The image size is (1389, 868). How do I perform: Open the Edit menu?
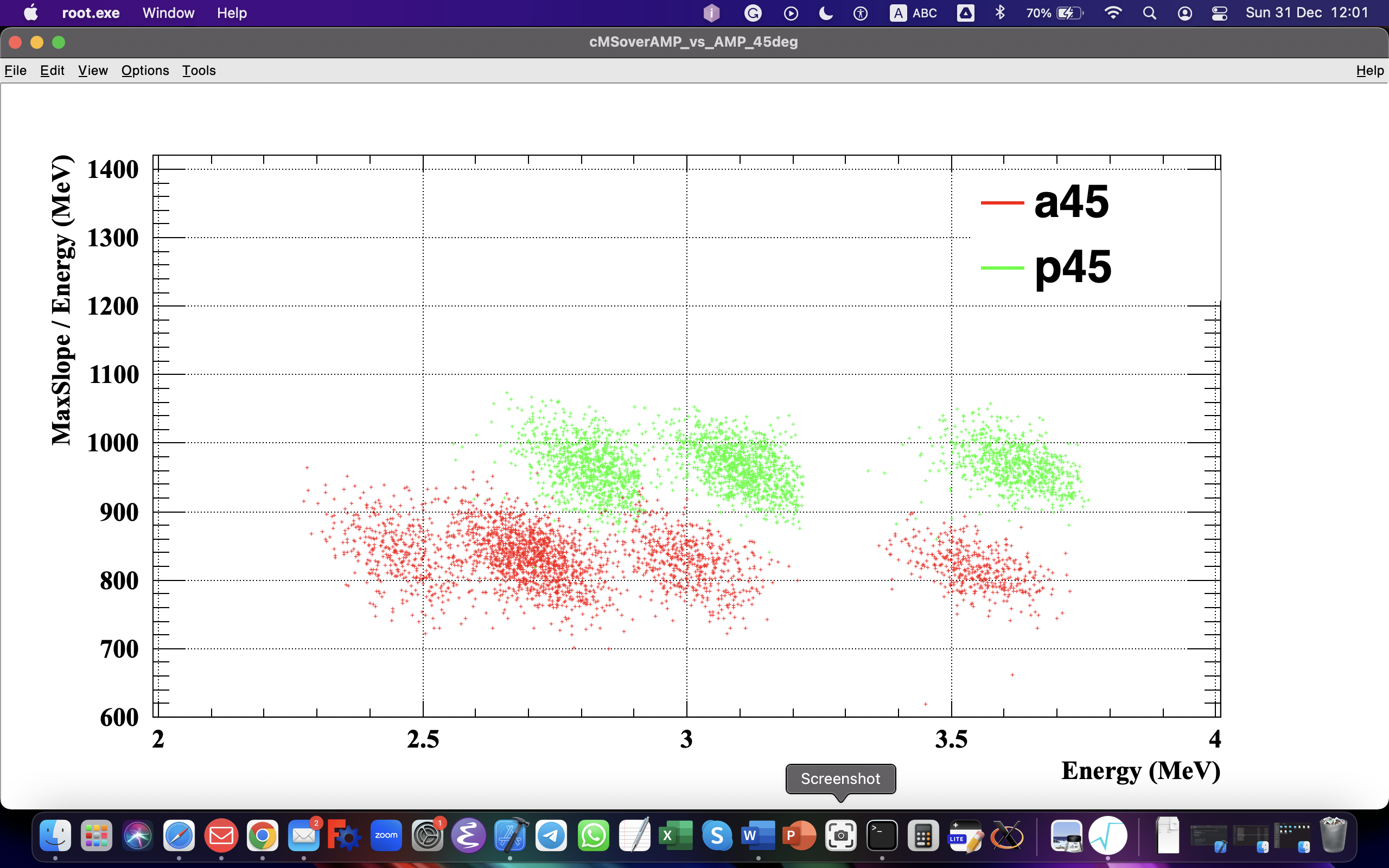(x=52, y=70)
